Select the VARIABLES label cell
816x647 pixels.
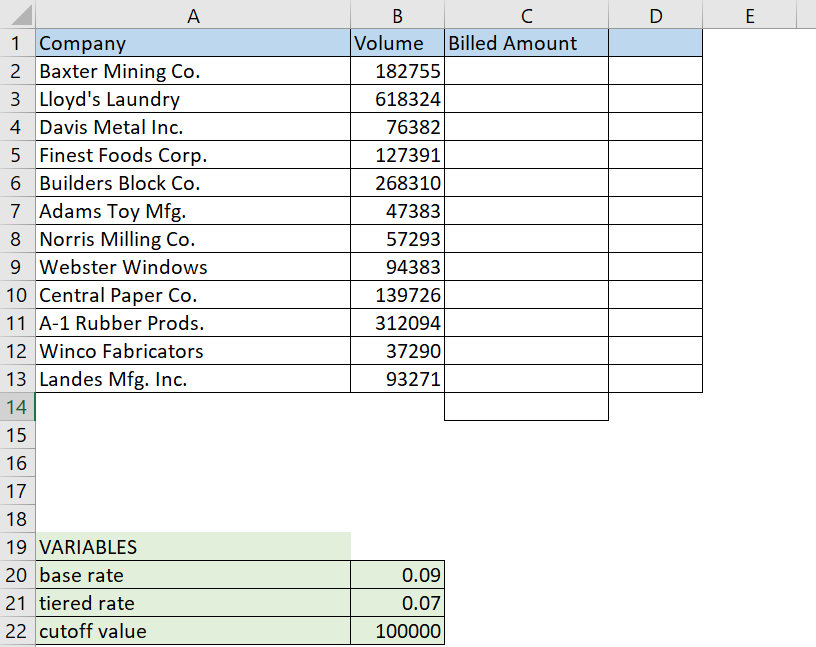pos(193,547)
